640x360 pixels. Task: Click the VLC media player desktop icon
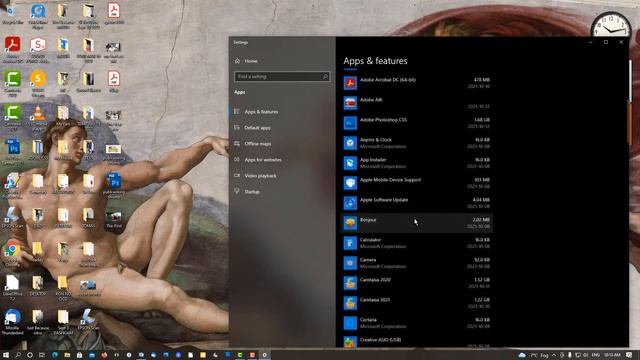pos(38,118)
